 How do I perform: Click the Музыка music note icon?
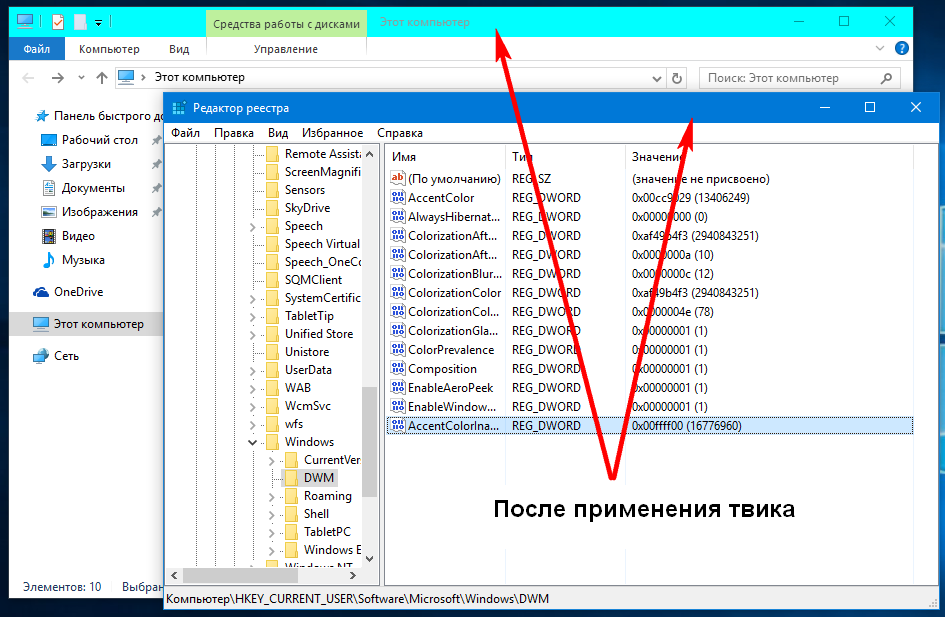[x=49, y=260]
